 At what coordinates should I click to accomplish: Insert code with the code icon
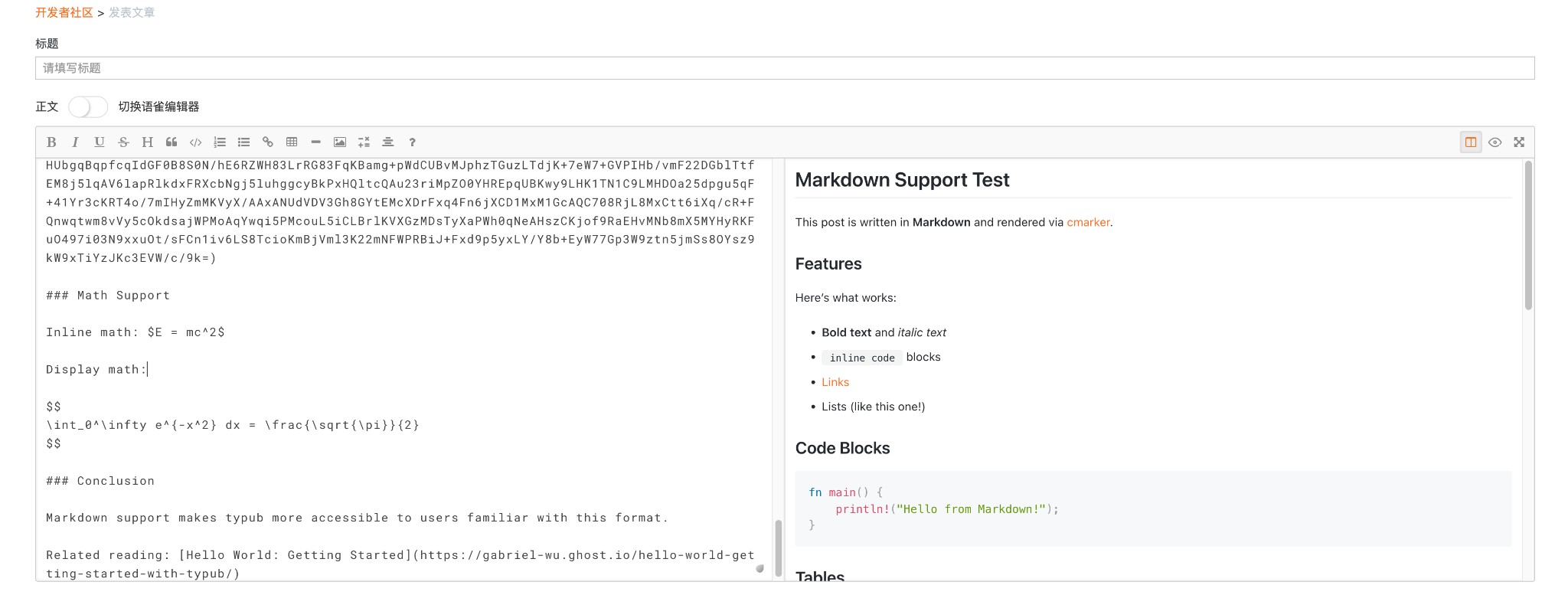[x=196, y=142]
